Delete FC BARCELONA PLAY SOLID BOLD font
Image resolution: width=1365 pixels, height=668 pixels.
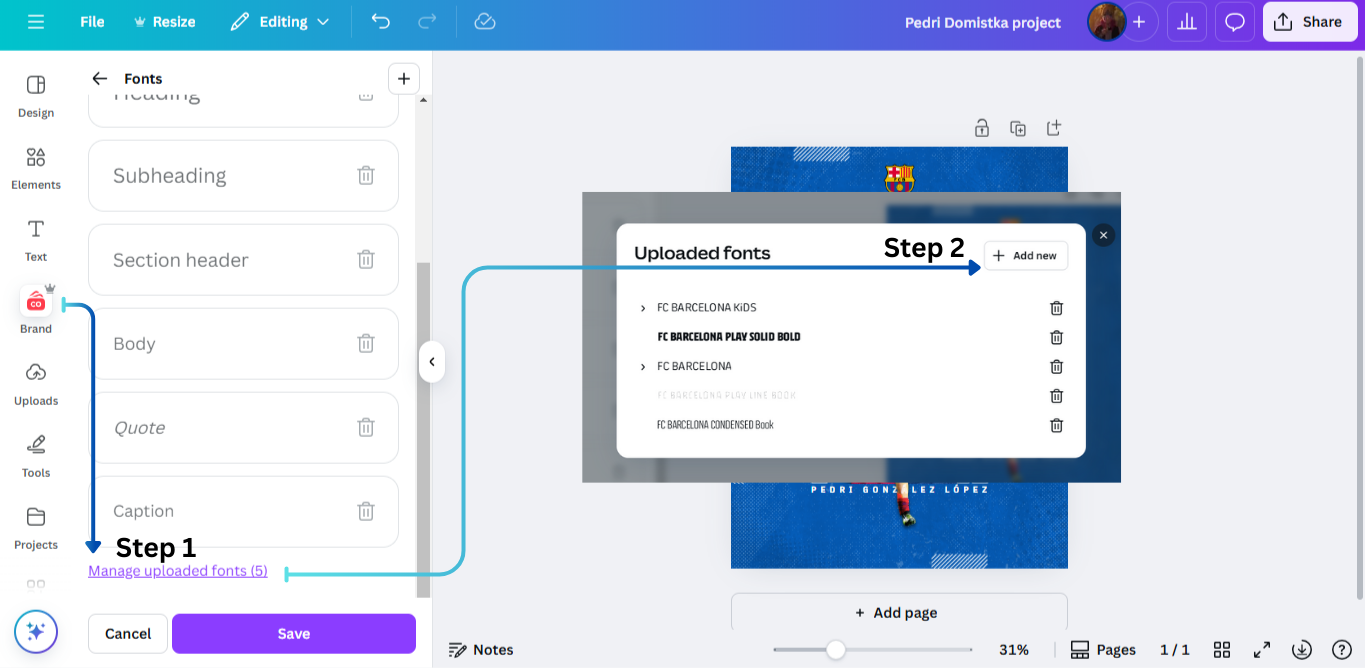tap(1056, 337)
